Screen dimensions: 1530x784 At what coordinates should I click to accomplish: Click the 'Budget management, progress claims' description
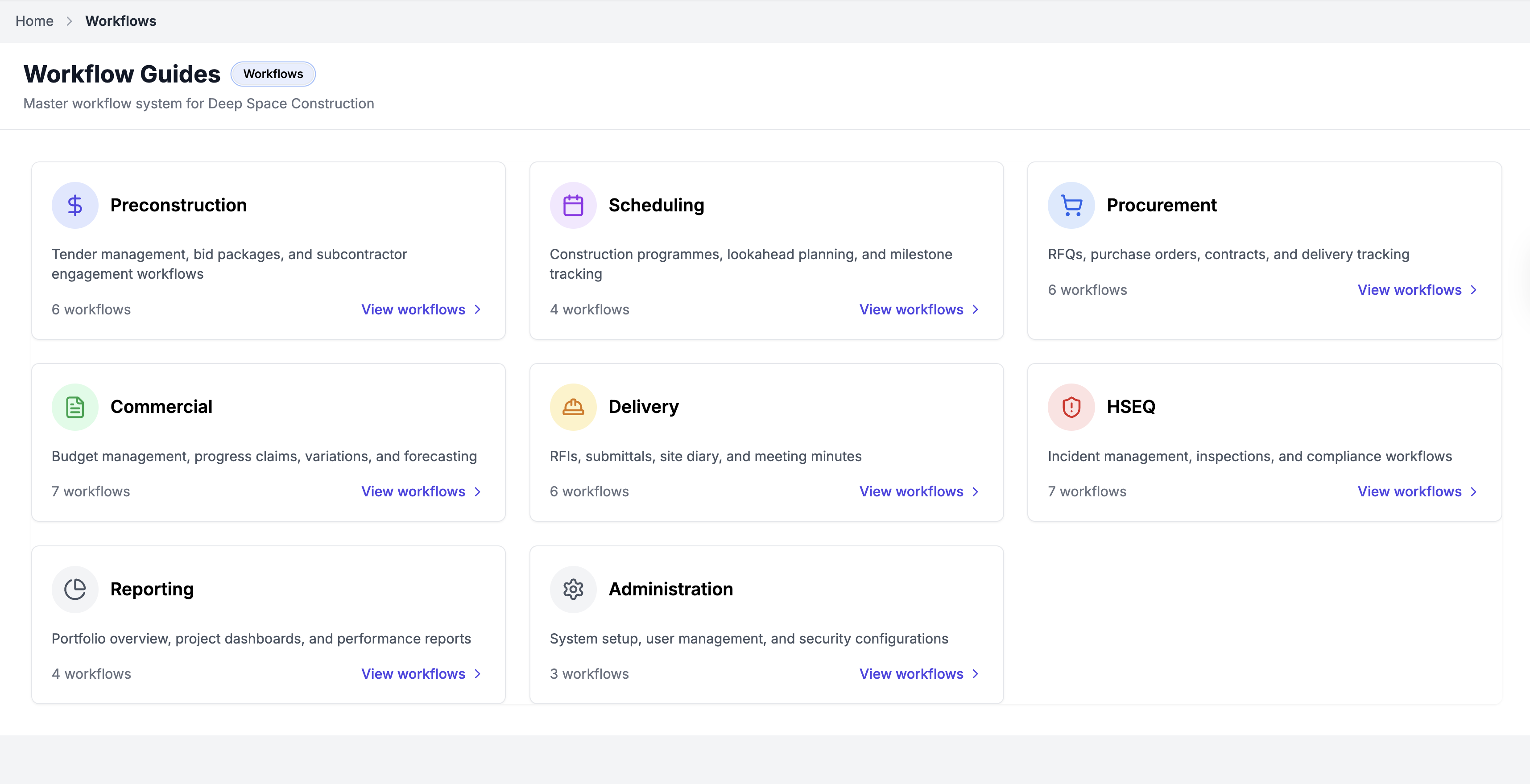click(264, 457)
